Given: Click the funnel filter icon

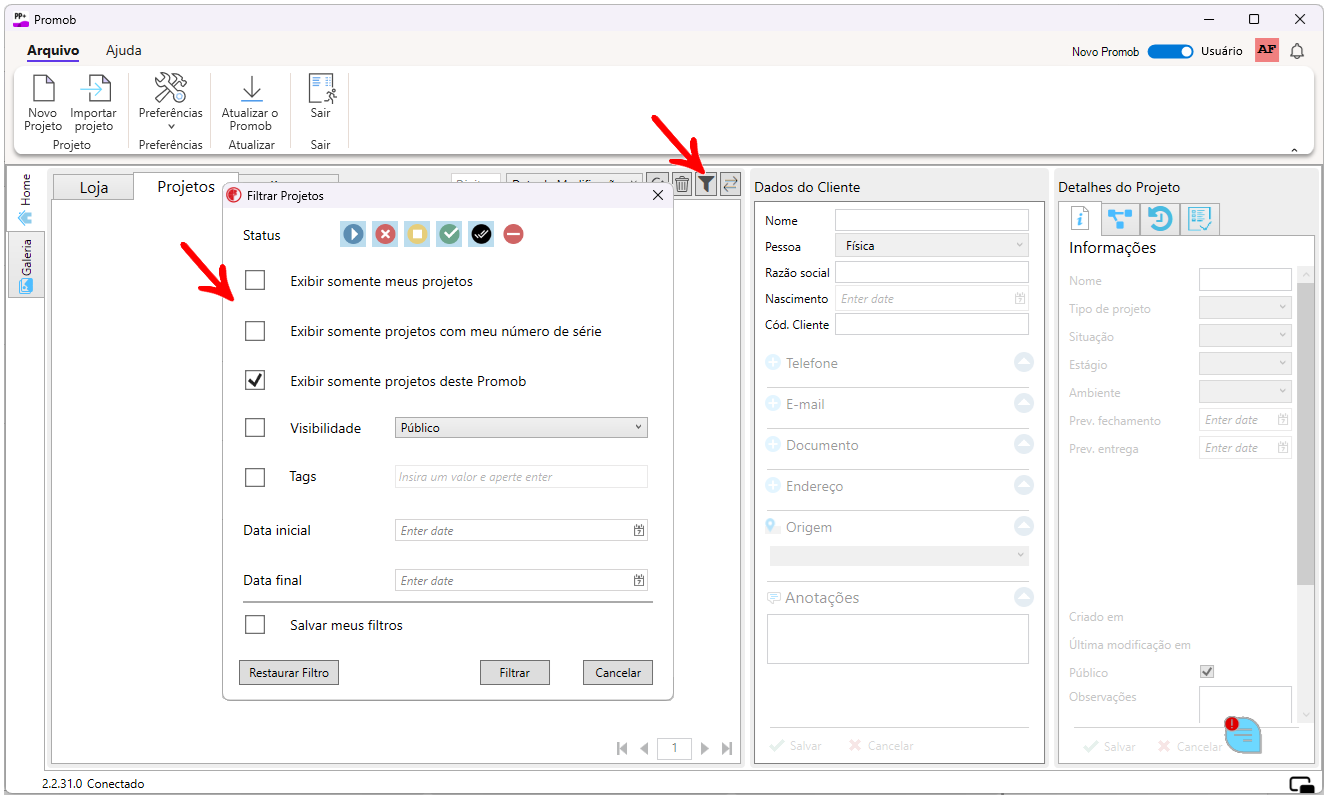Looking at the screenshot, I should [x=706, y=184].
